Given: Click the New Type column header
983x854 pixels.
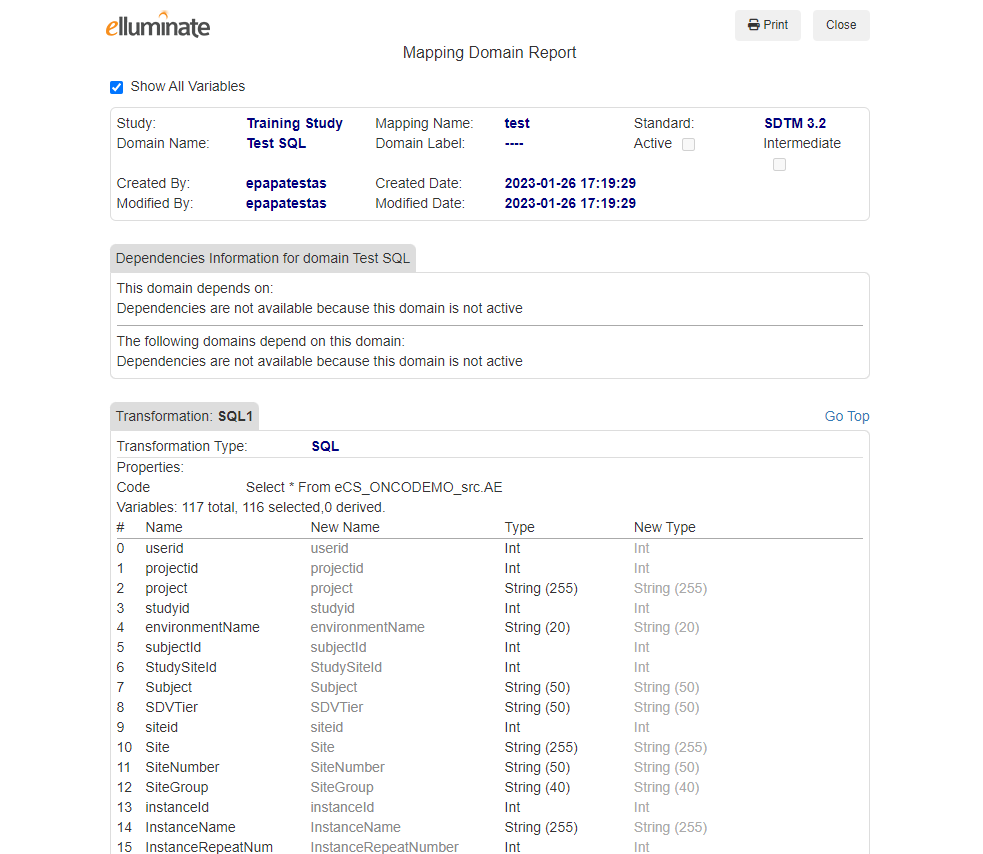Looking at the screenshot, I should coord(665,527).
